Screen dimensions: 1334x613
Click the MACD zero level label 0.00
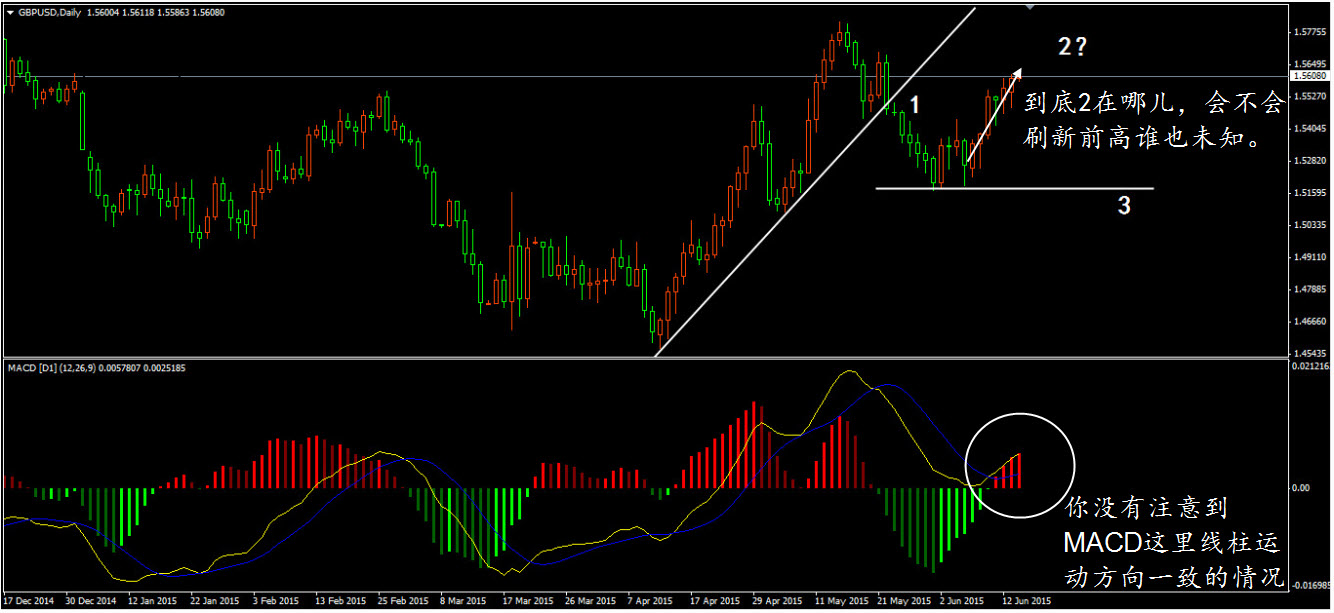coord(1301,488)
